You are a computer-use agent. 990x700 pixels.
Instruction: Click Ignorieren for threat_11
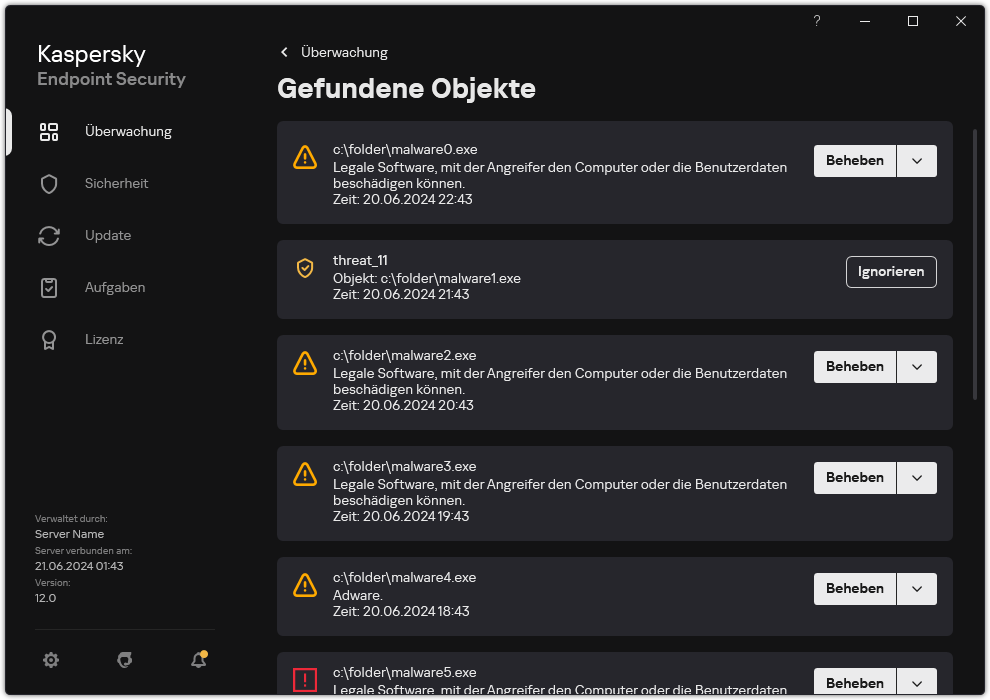(x=891, y=271)
